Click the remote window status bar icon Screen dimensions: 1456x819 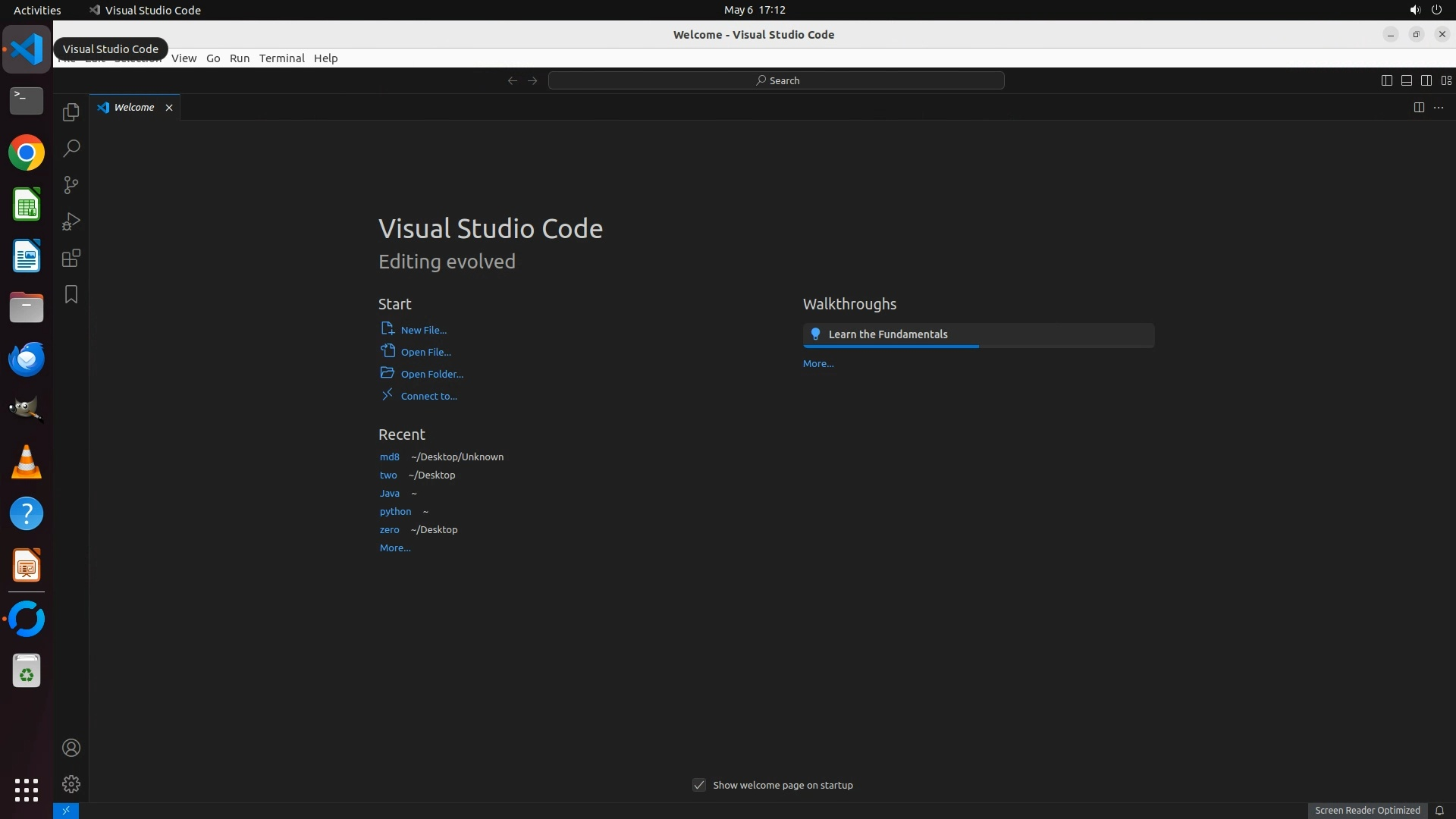coord(66,811)
